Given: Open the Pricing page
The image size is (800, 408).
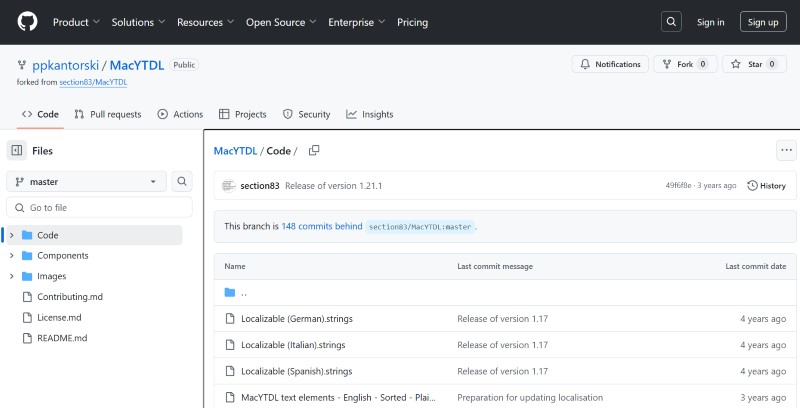Looking at the screenshot, I should pos(412,22).
